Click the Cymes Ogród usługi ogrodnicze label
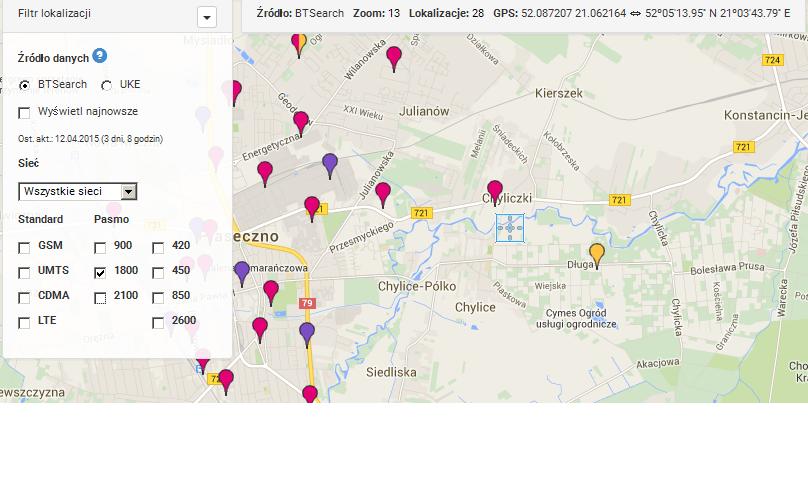The height and width of the screenshot is (480, 808). (576, 319)
